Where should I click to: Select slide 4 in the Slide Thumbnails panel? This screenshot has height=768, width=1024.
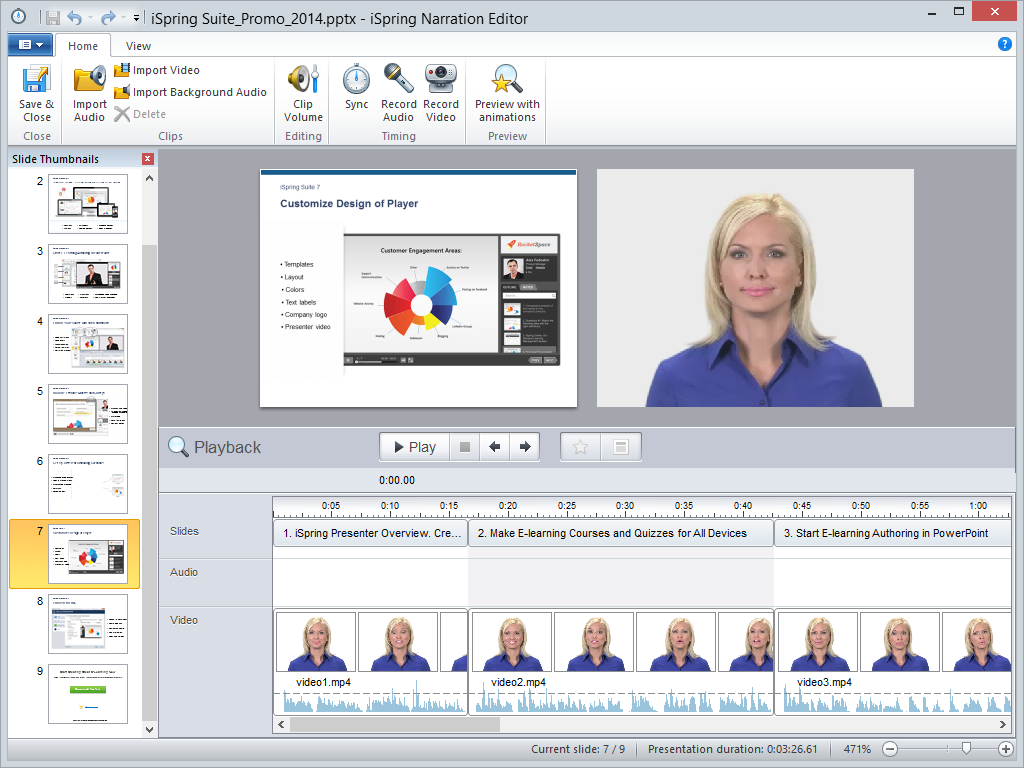click(x=88, y=344)
